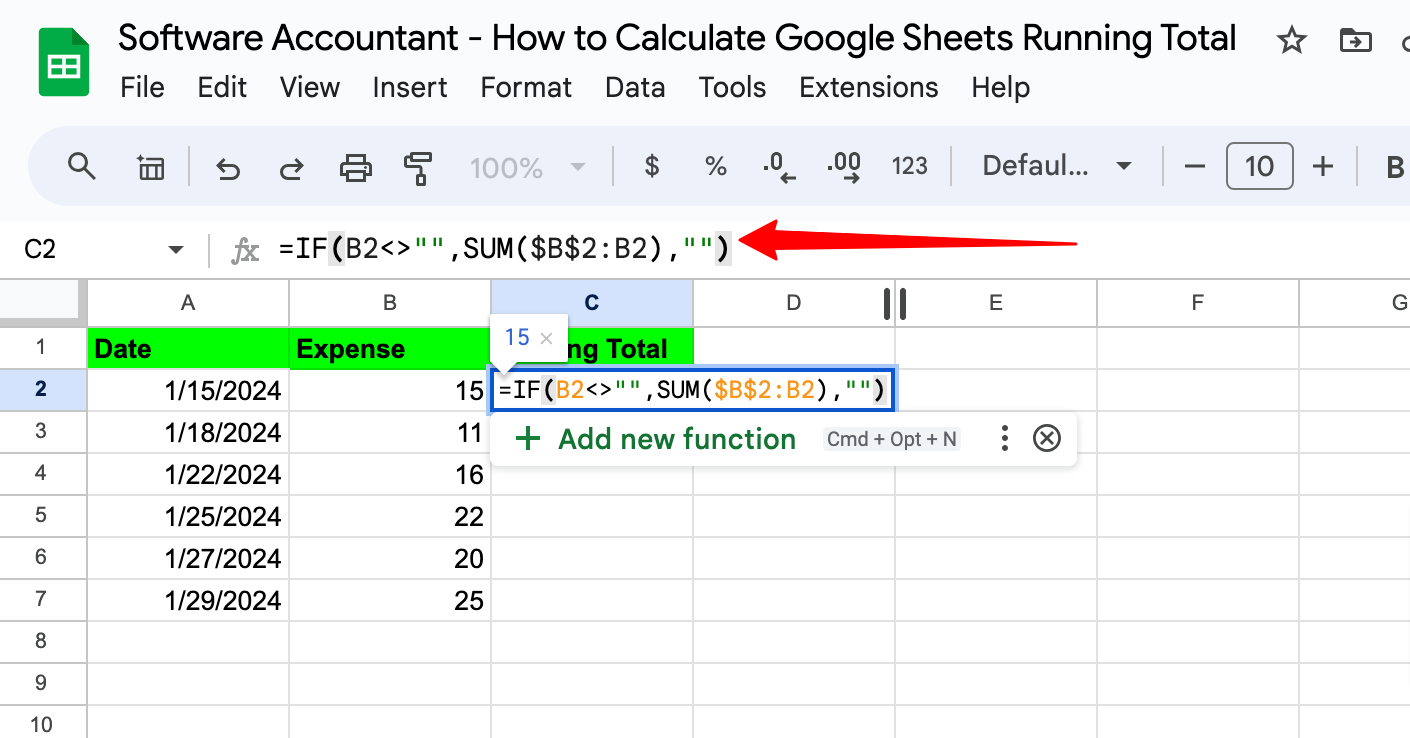Select row 1 header
Image resolution: width=1410 pixels, height=738 pixels.
[x=43, y=347]
